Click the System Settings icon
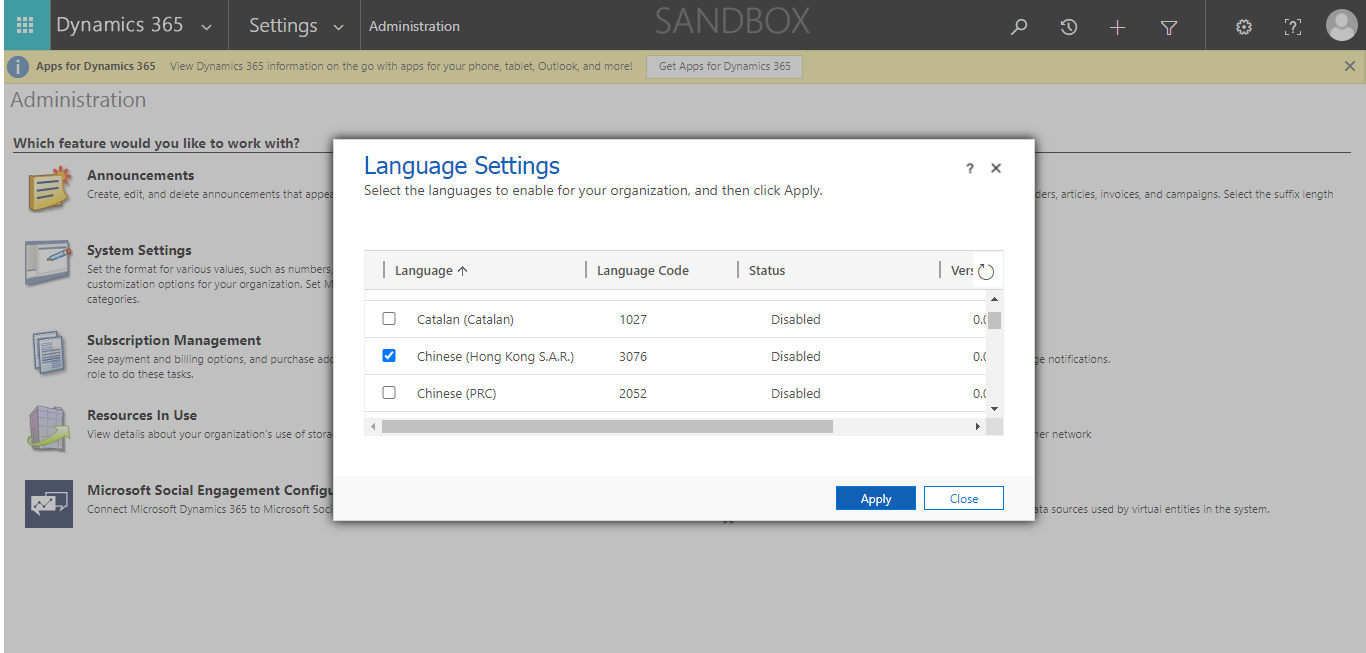This screenshot has width=1366, height=653. [49, 264]
